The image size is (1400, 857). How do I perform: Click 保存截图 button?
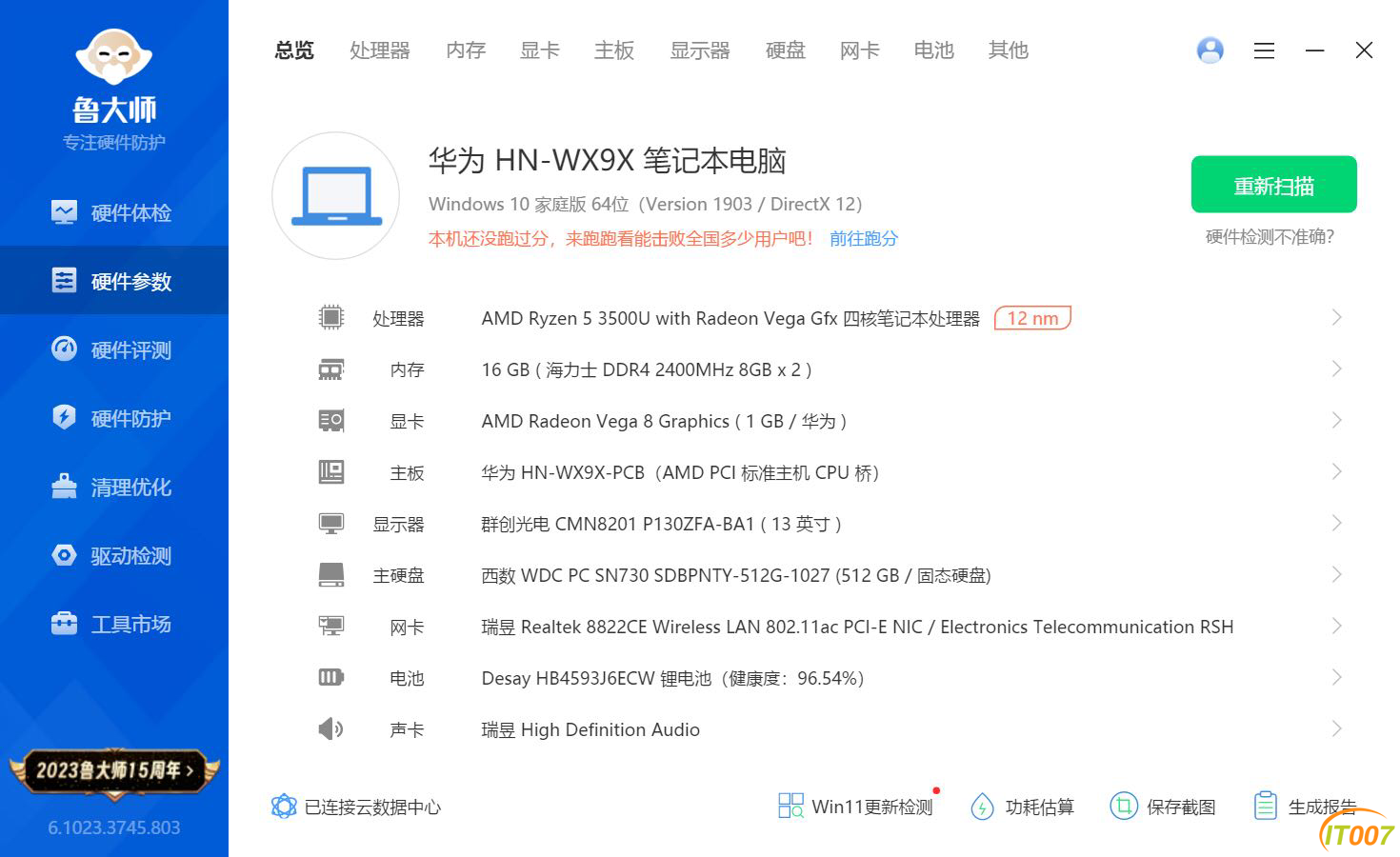pyautogui.click(x=1163, y=807)
